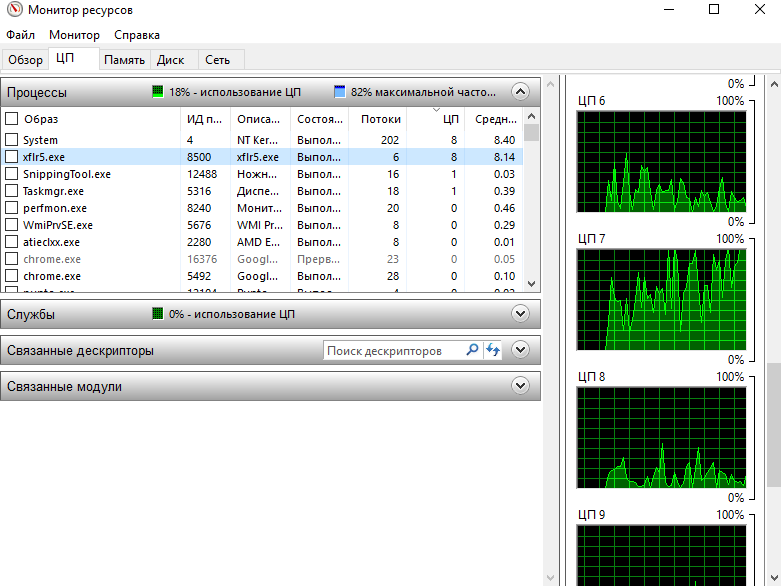Click the ЦП 9 graph label
This screenshot has height=586, width=781.
click(x=591, y=514)
